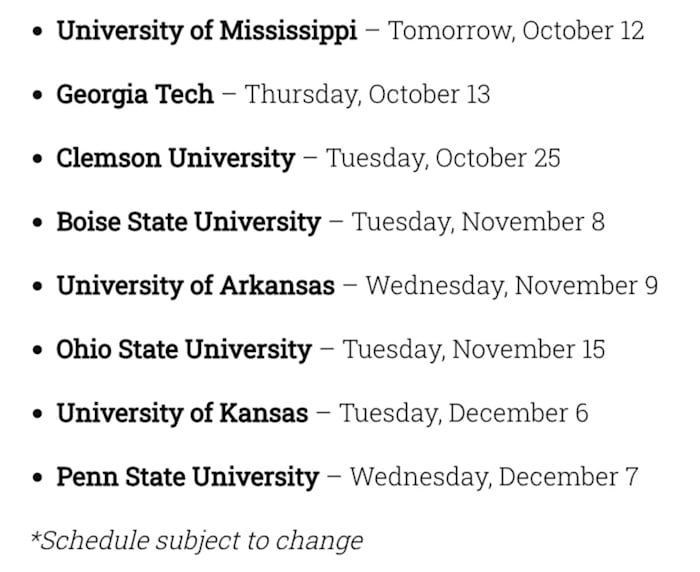
Task: Select the Georgia Tech list entry name
Action: [x=135, y=95]
